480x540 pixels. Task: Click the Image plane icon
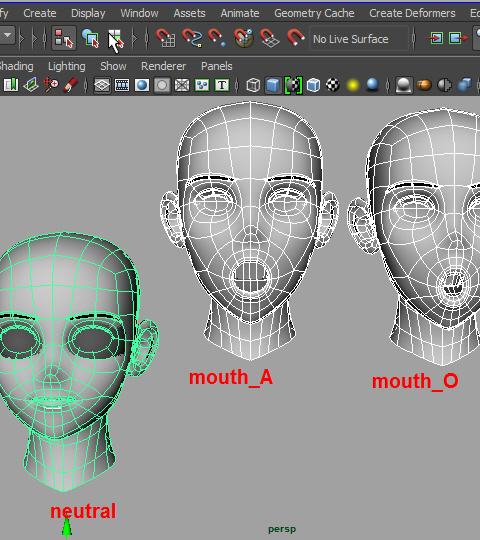tap(31, 85)
